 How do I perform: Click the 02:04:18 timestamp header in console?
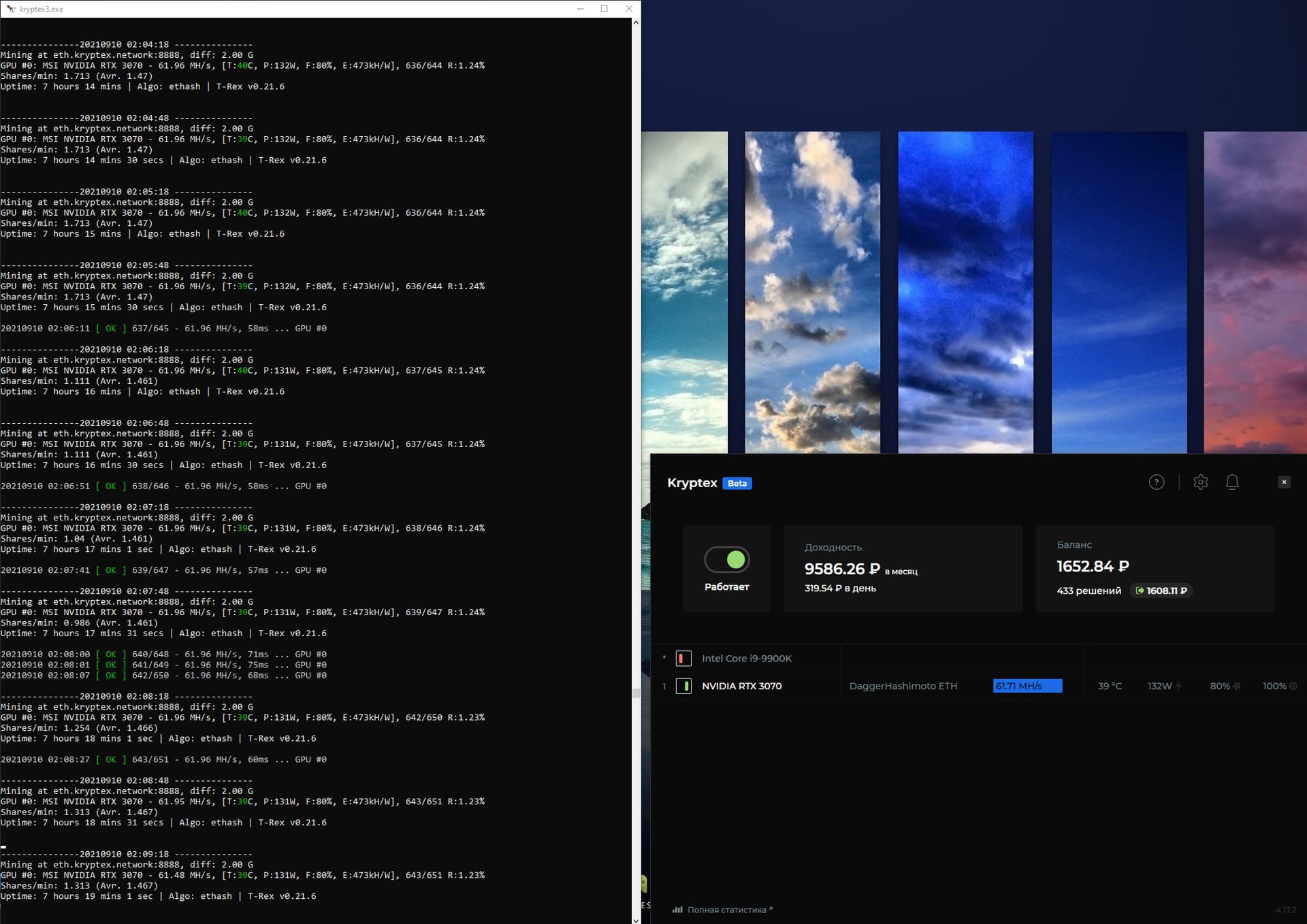[127, 44]
